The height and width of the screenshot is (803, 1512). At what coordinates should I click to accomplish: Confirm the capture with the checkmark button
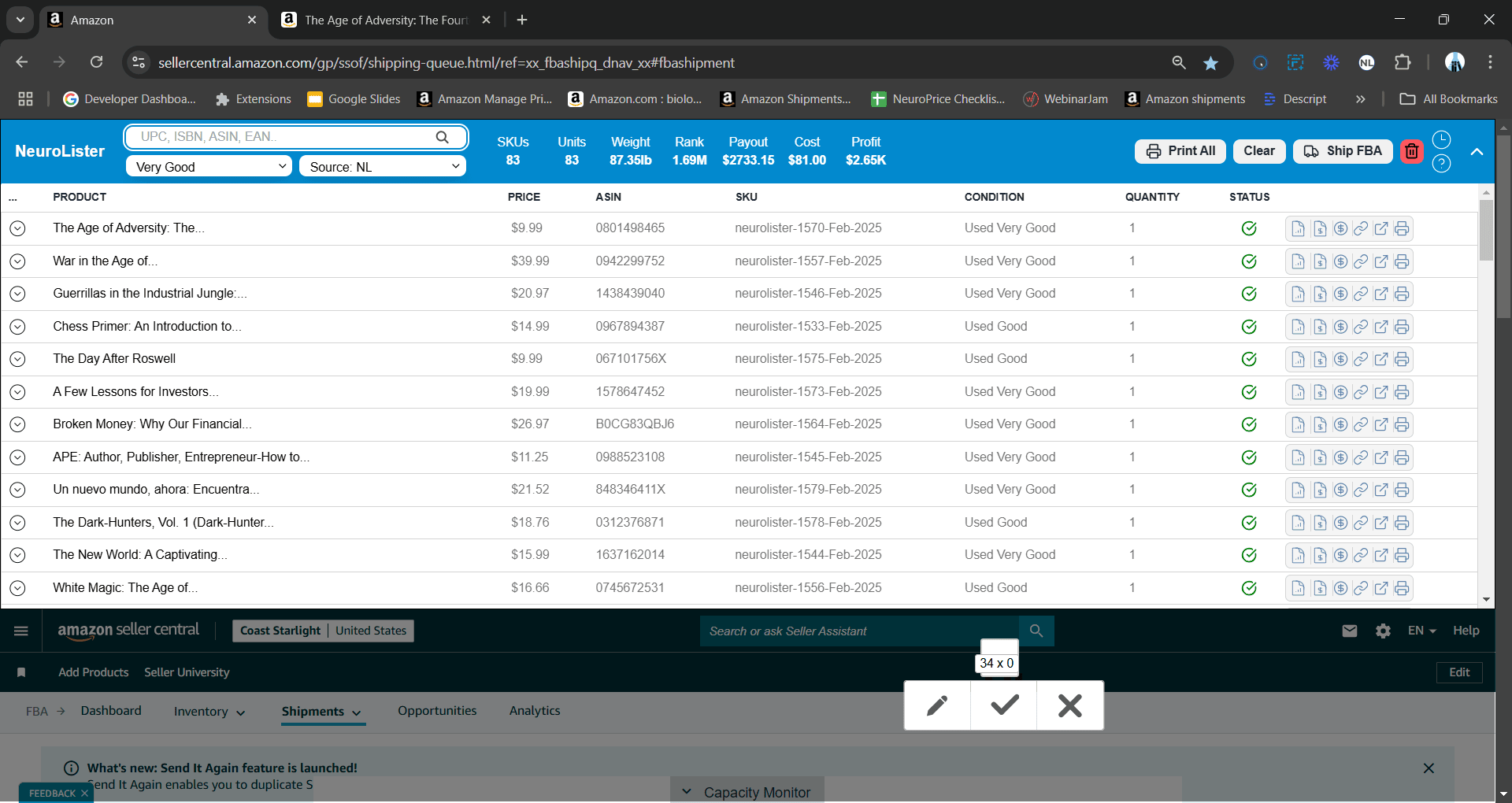click(1004, 705)
